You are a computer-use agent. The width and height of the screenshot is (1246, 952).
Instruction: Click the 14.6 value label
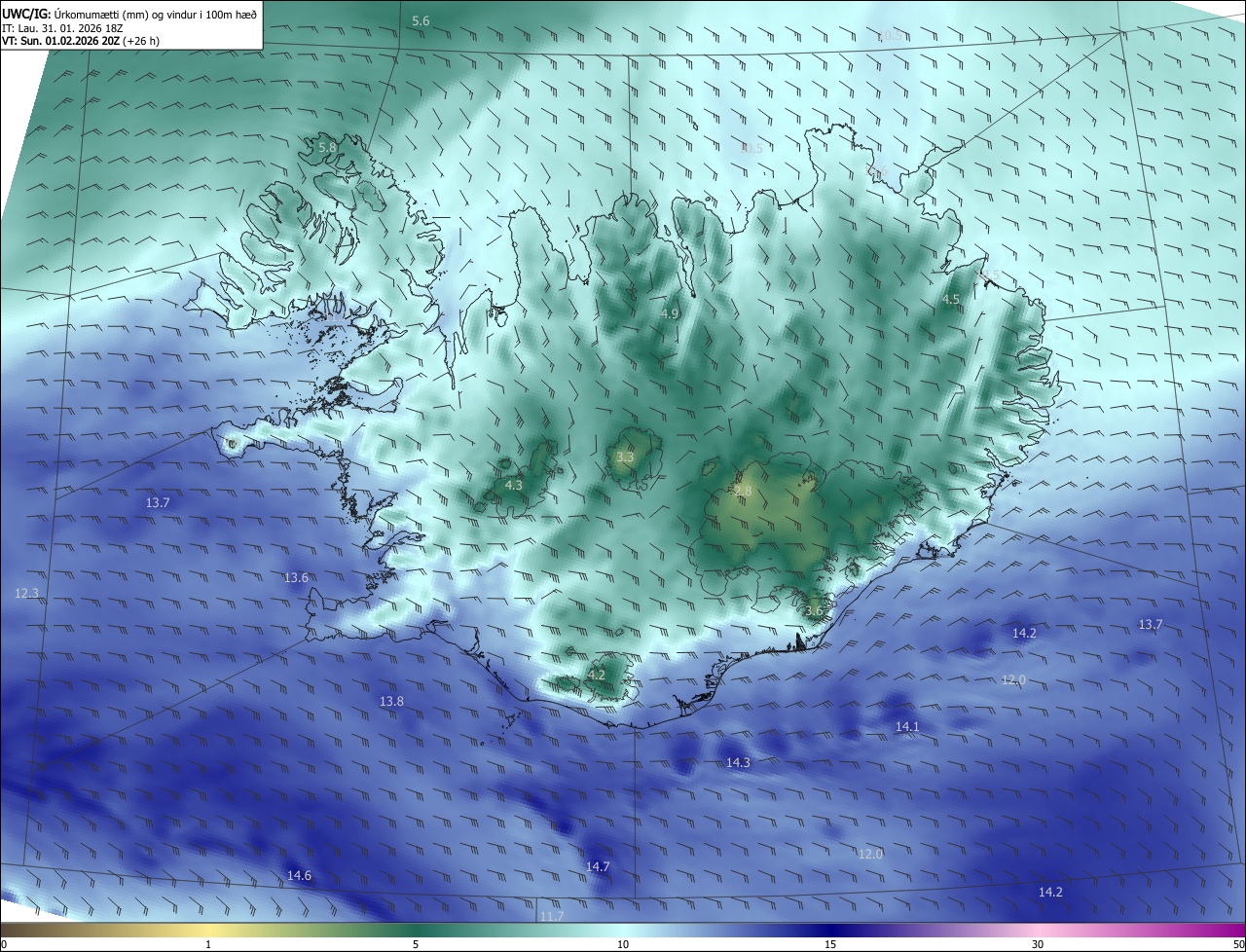[x=299, y=875]
